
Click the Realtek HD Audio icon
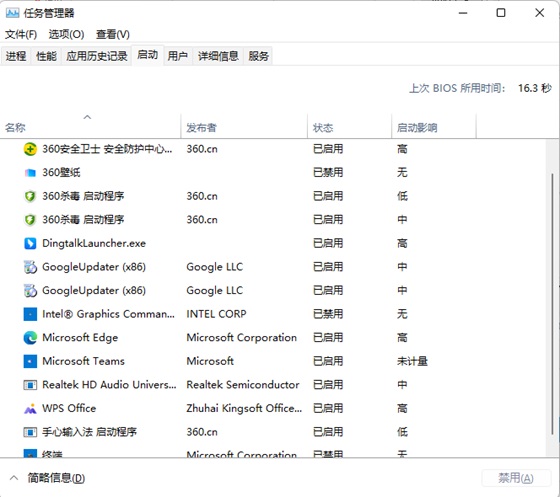[30, 385]
